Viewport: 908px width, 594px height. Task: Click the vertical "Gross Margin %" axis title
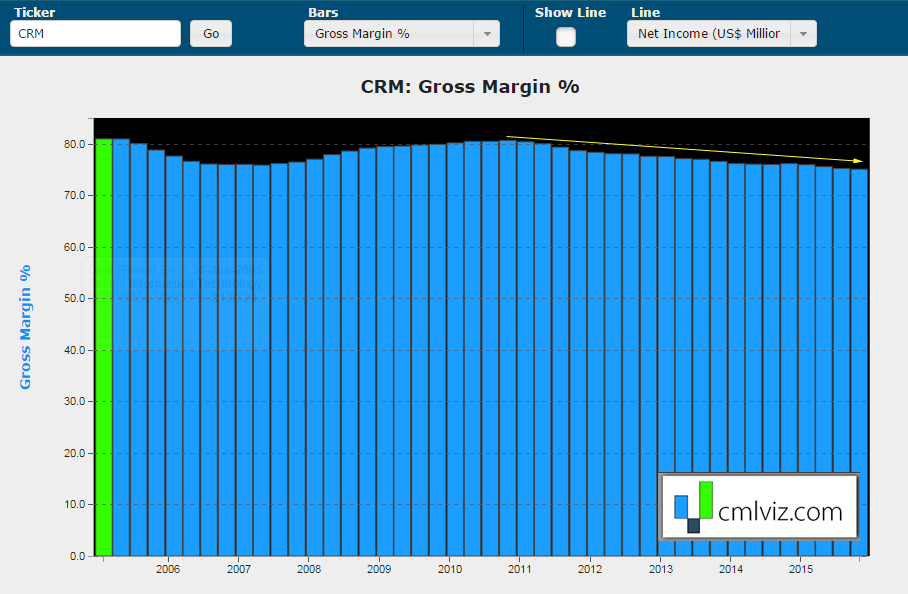[25, 327]
